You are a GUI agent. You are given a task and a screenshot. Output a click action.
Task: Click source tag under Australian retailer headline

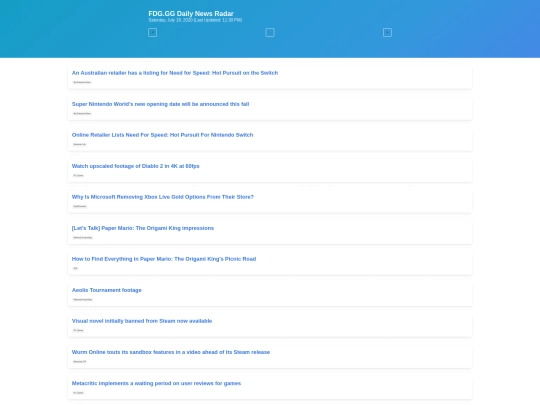82,82
